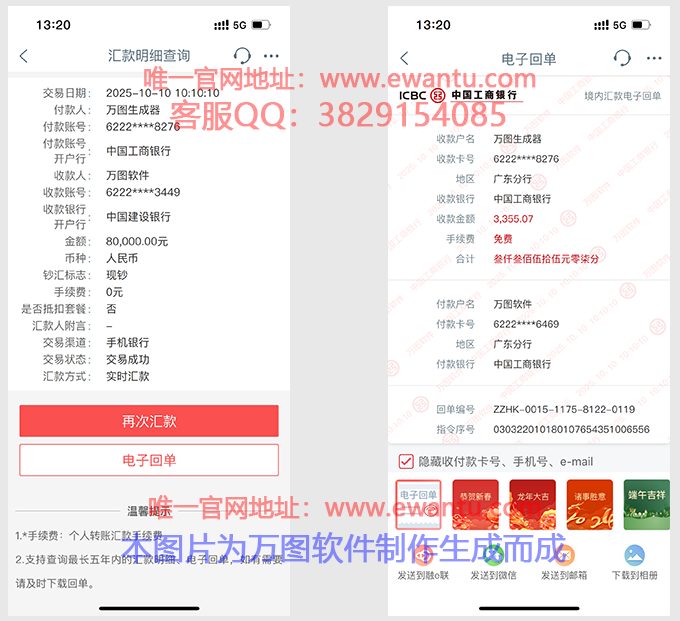The image size is (680, 621).
Task: Click the 实时汇款 remittance method value
Action: (x=128, y=376)
